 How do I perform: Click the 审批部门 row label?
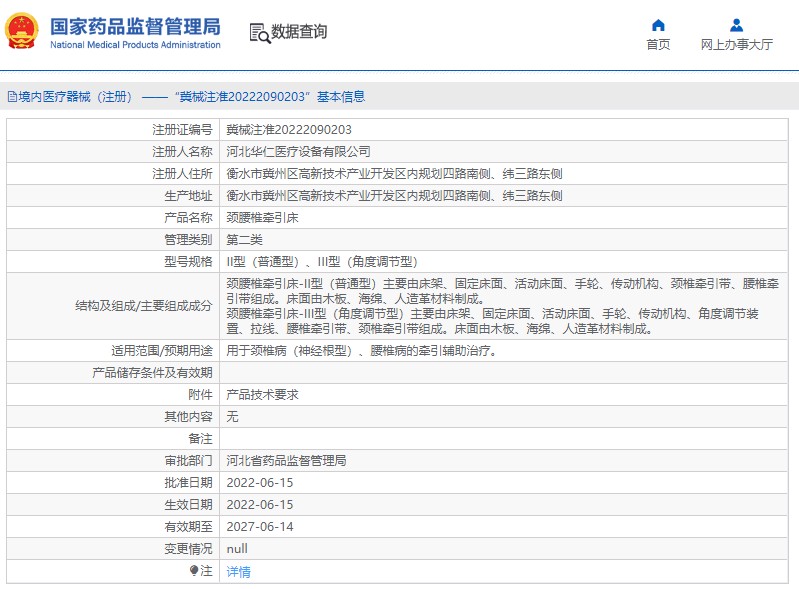click(188, 461)
